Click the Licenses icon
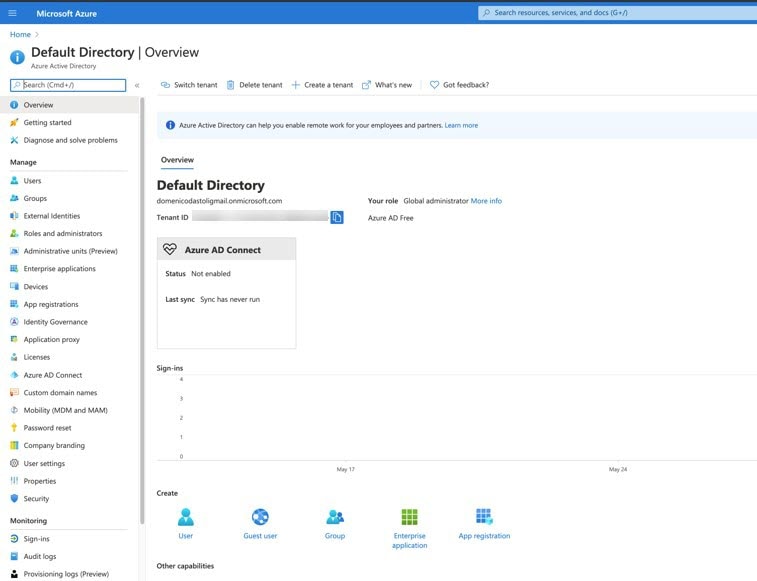 tap(14, 357)
